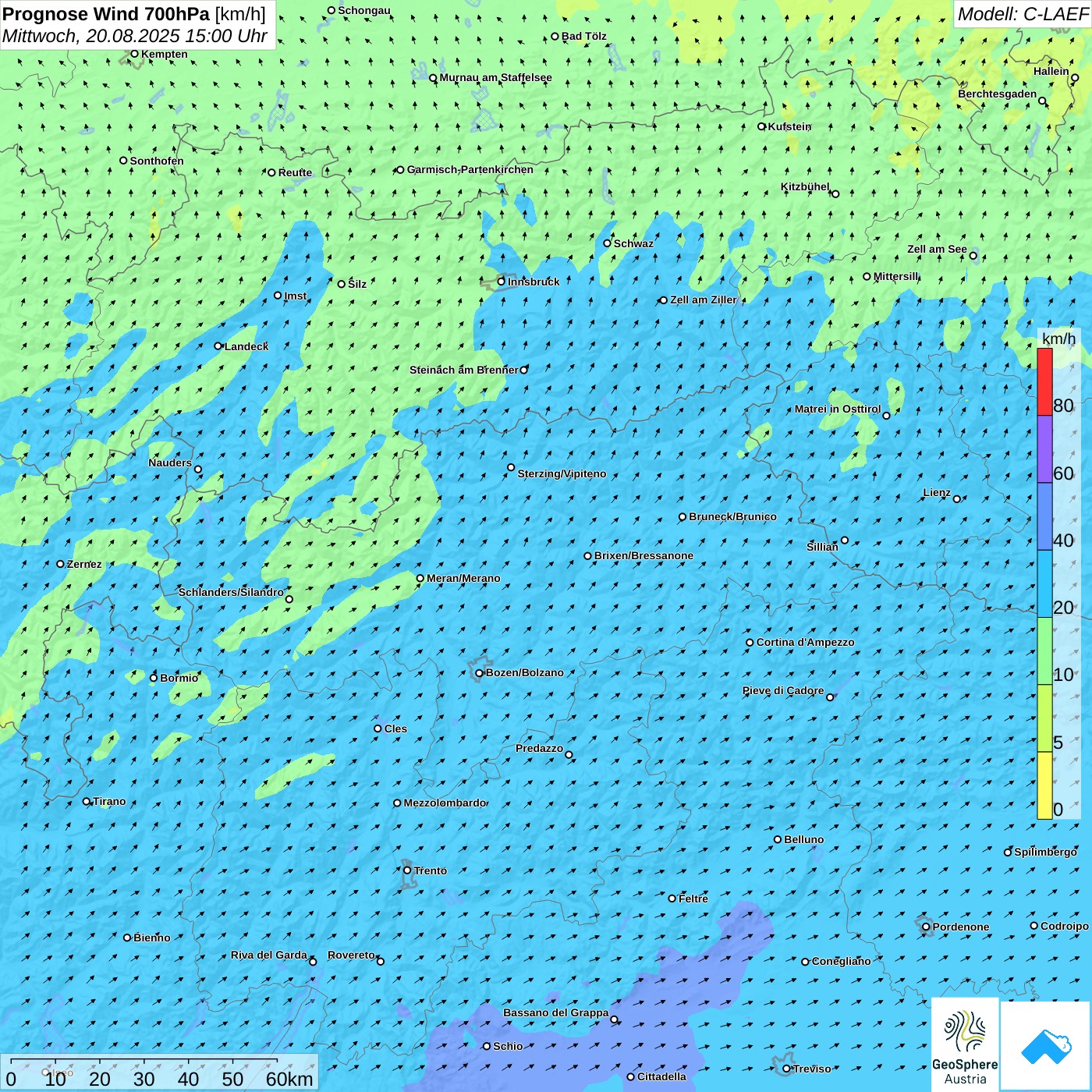The image size is (1092, 1092).
Task: Click the 'Zernez' label
Action: [x=84, y=564]
